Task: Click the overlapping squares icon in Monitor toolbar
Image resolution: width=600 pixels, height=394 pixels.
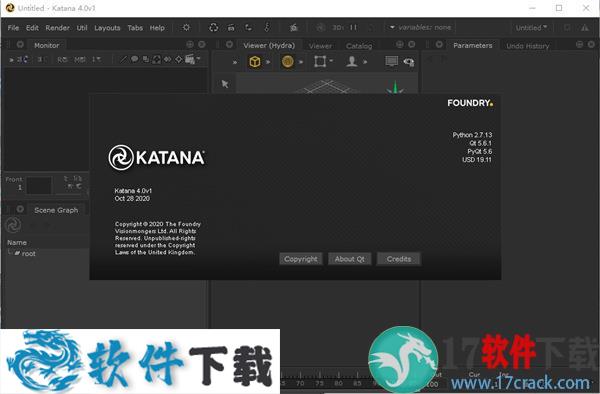Action: pyautogui.click(x=145, y=59)
